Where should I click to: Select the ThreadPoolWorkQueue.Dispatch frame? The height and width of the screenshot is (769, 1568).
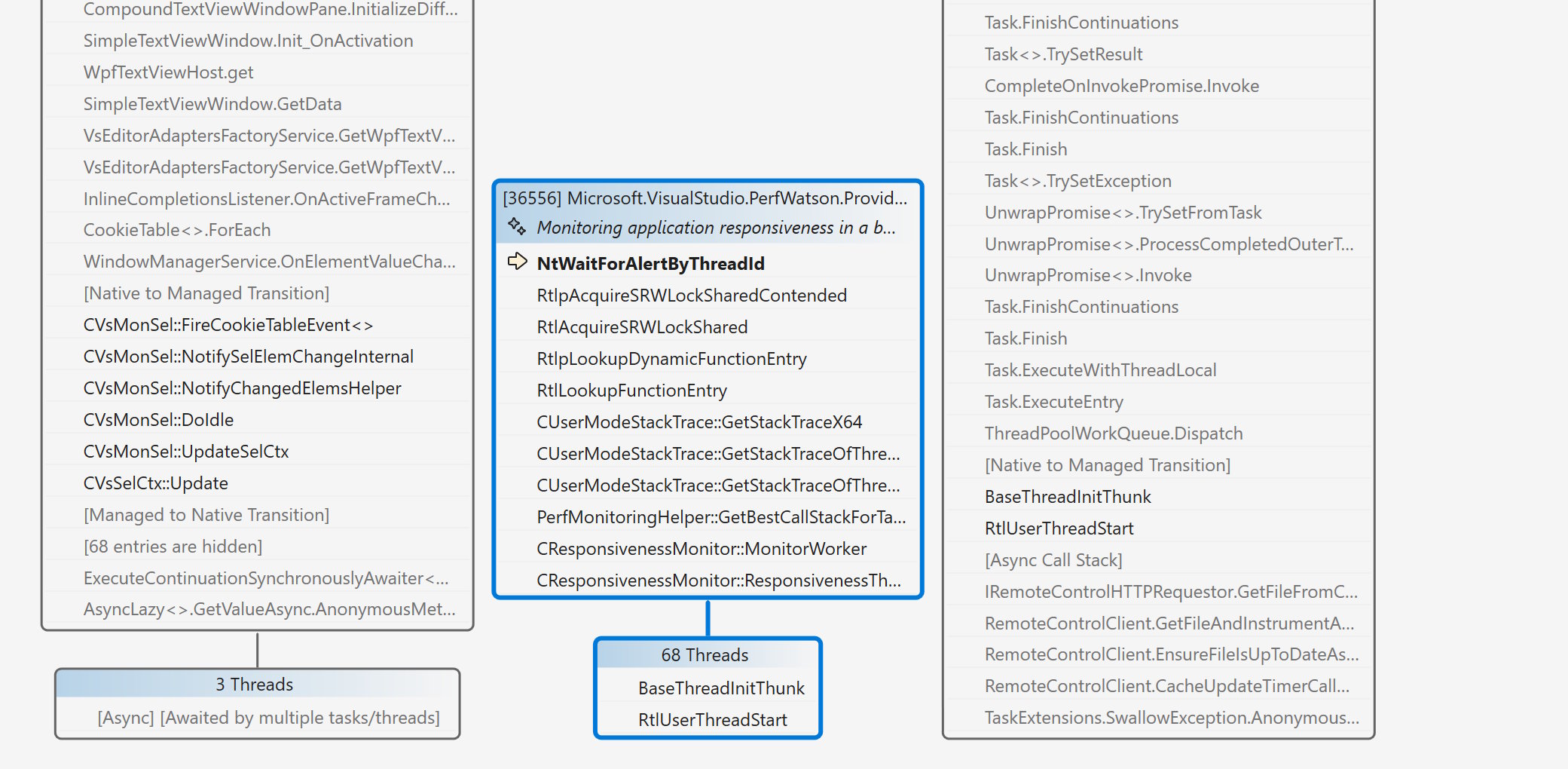(x=1114, y=434)
